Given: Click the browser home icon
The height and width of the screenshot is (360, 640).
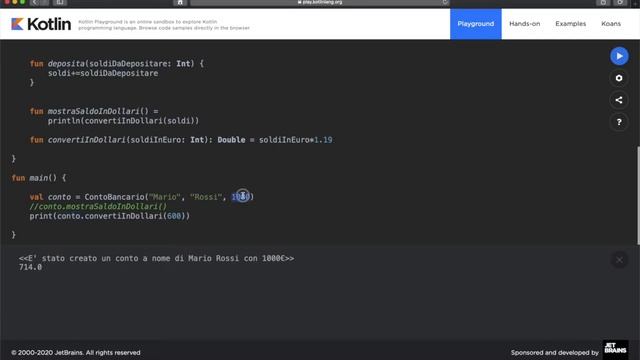Looking at the screenshot, I should pos(180,2).
